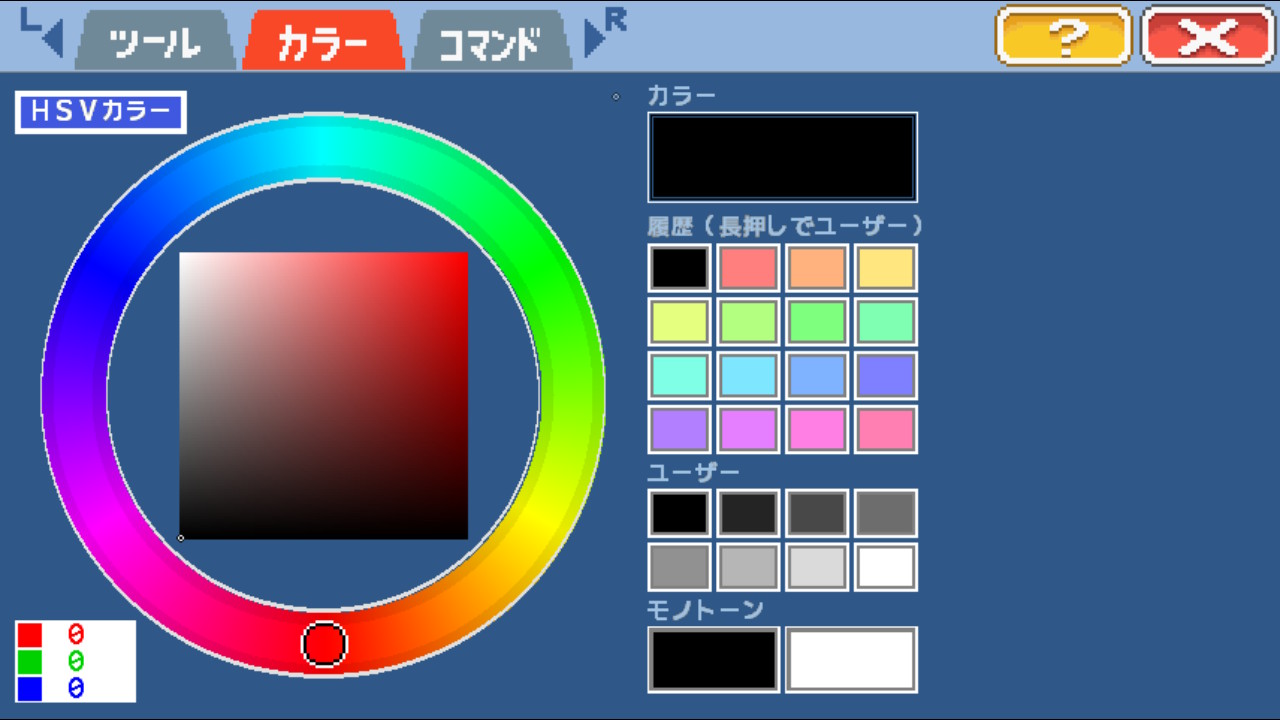Choose the black モノトーン swatch
Viewport: 1280px width, 720px height.
pyautogui.click(x=714, y=660)
